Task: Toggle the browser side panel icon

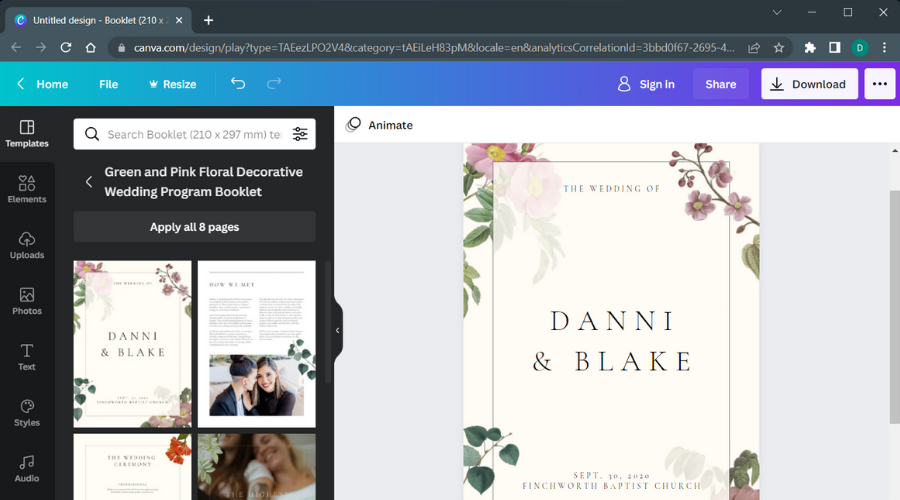Action: click(835, 48)
